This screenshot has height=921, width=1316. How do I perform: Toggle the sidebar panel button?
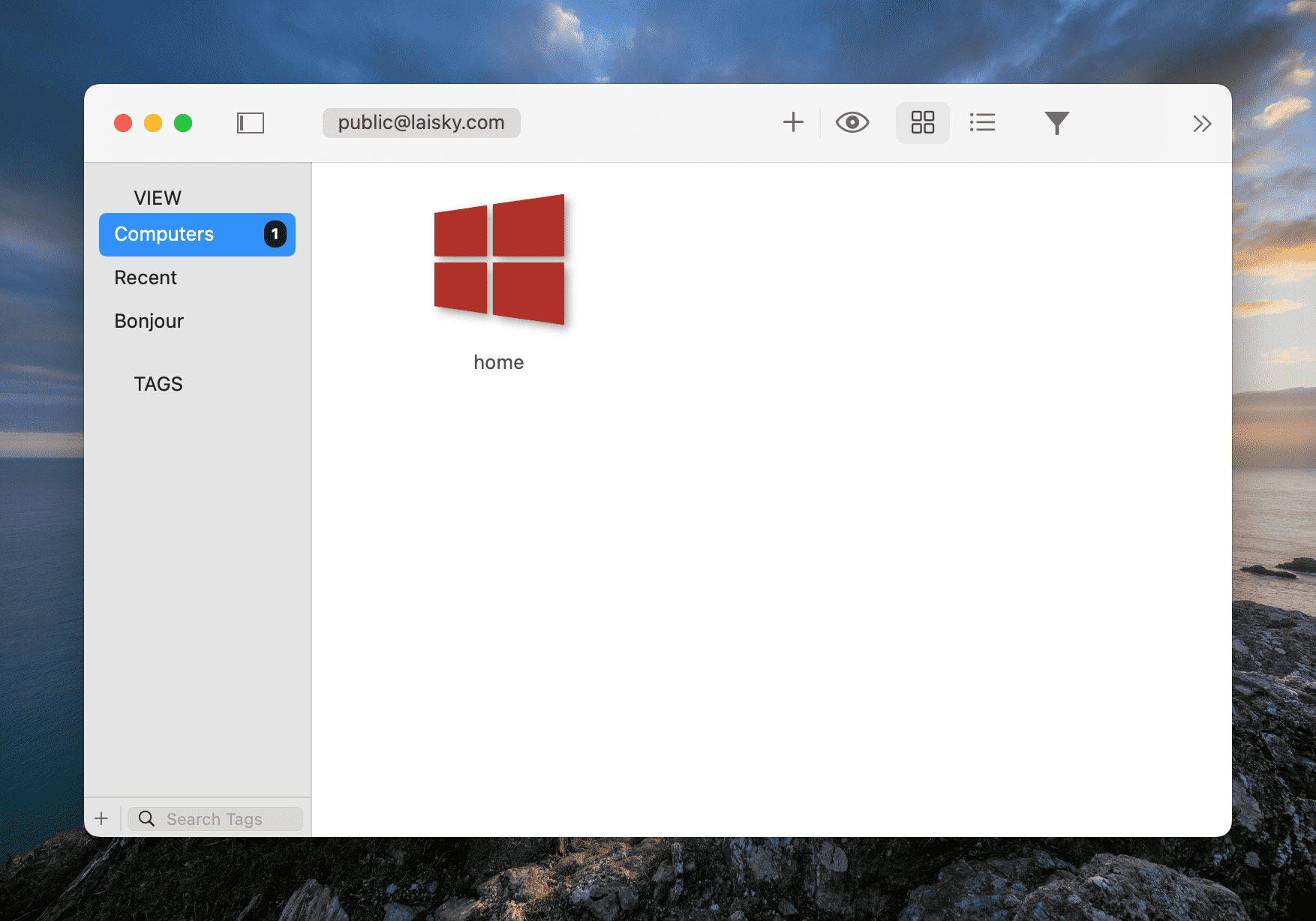click(251, 123)
